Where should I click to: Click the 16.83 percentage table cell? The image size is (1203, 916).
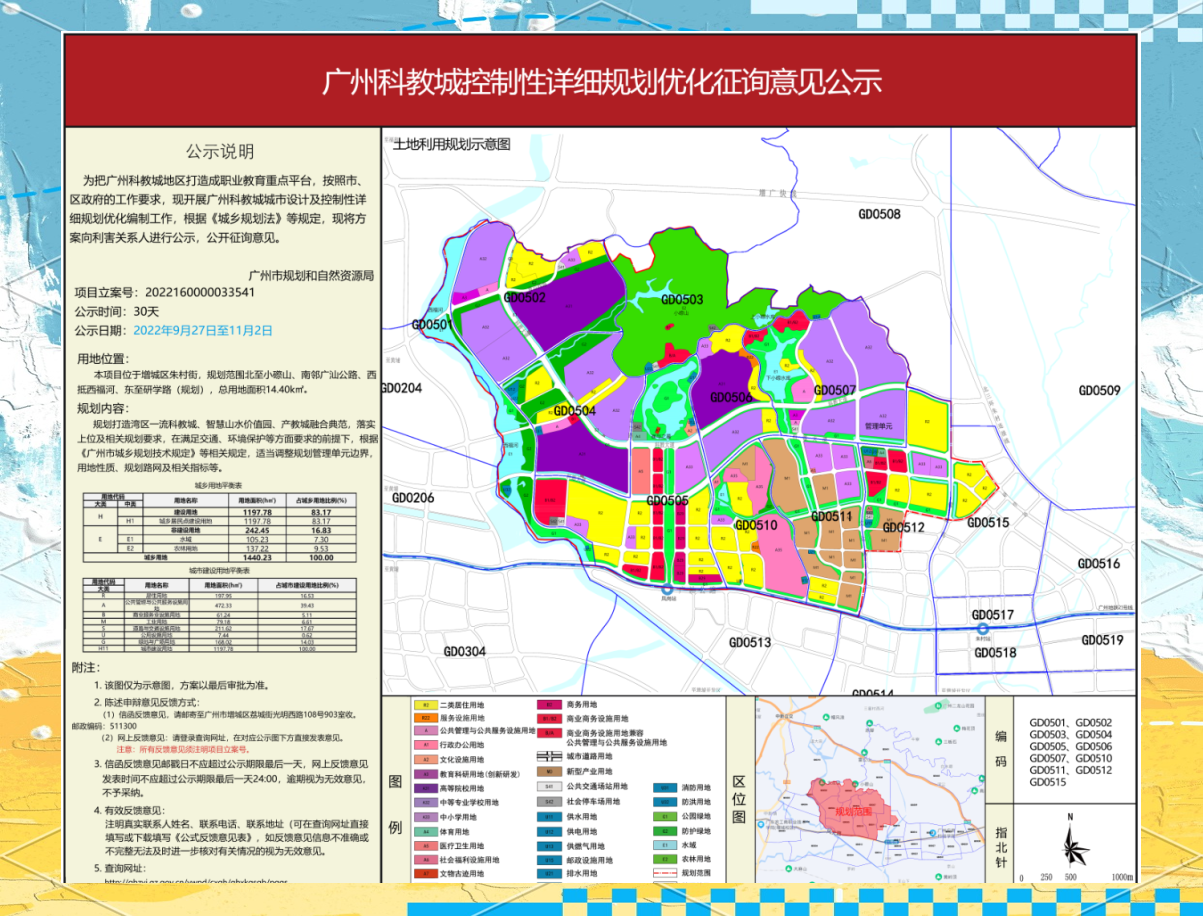click(321, 530)
